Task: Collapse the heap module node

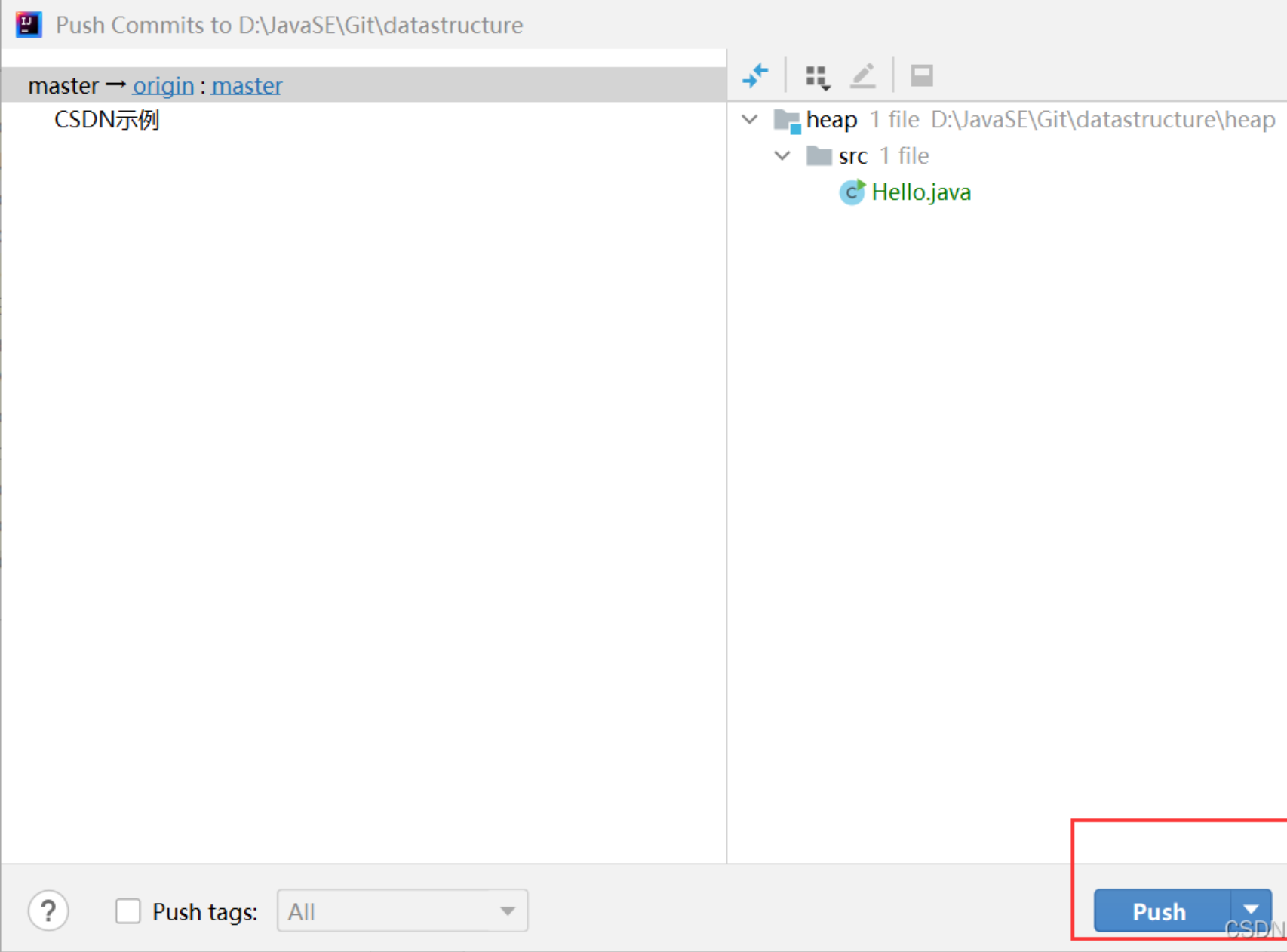Action: [750, 119]
